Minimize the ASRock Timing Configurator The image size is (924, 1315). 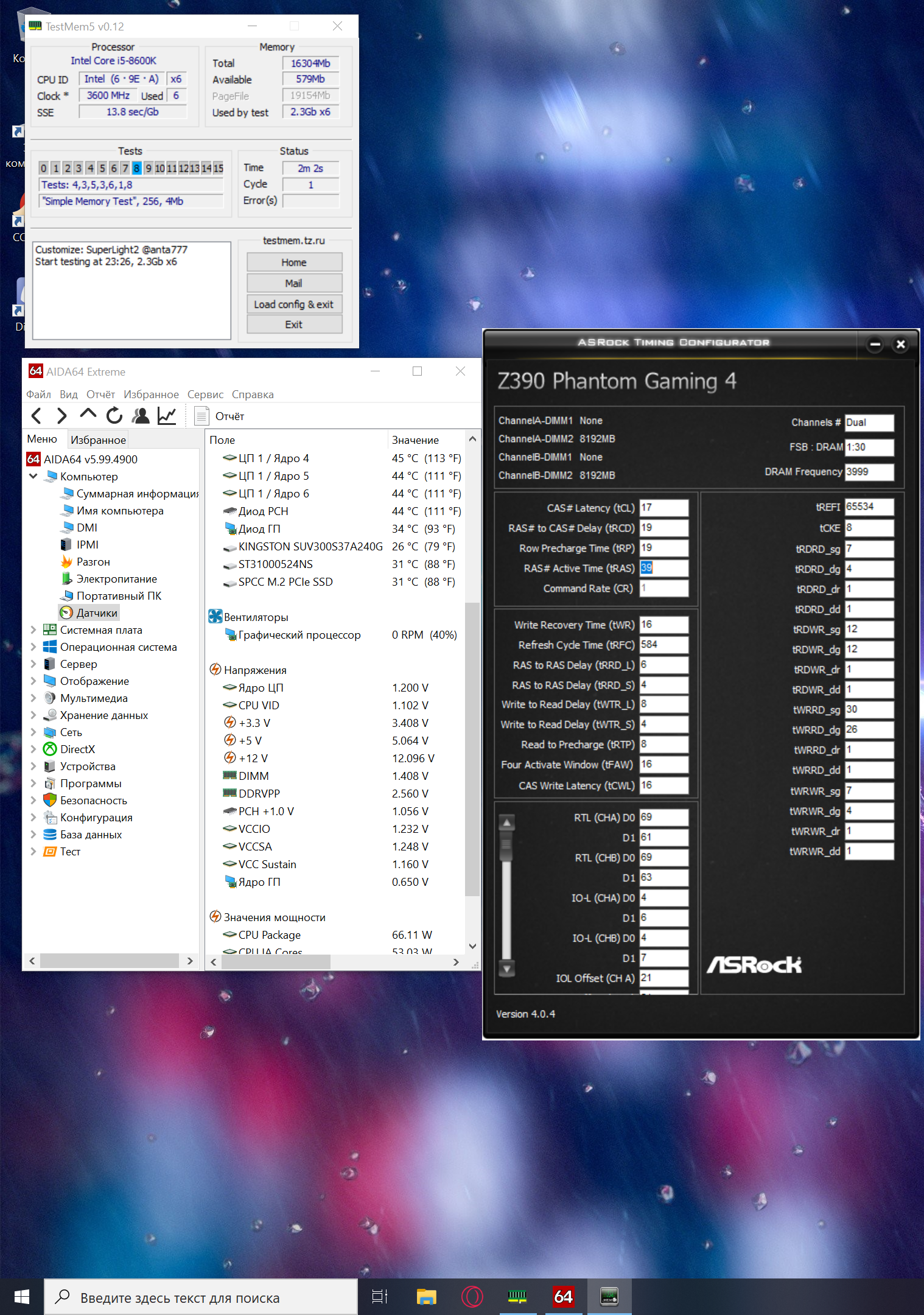[875, 345]
